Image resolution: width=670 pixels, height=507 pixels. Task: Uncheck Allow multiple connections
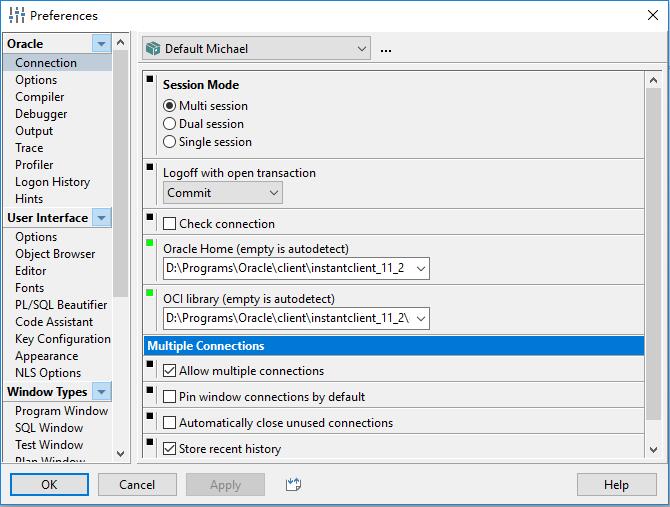(170, 371)
